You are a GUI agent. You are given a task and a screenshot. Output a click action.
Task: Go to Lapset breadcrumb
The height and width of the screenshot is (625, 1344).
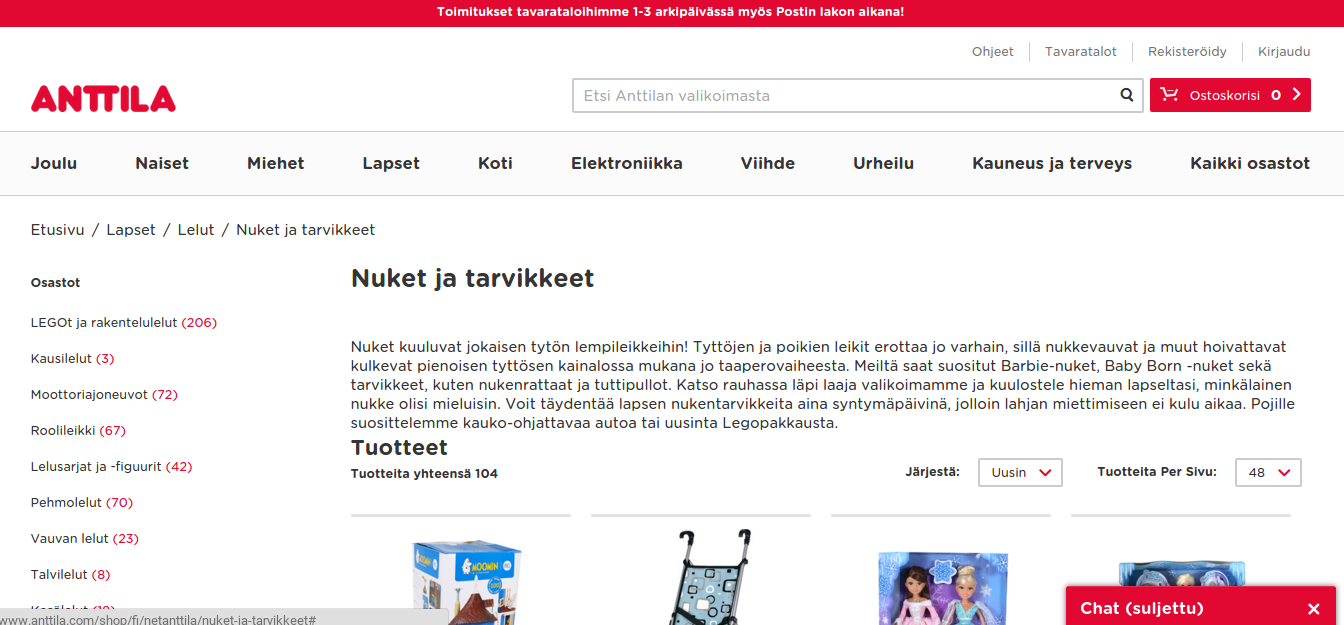click(131, 230)
